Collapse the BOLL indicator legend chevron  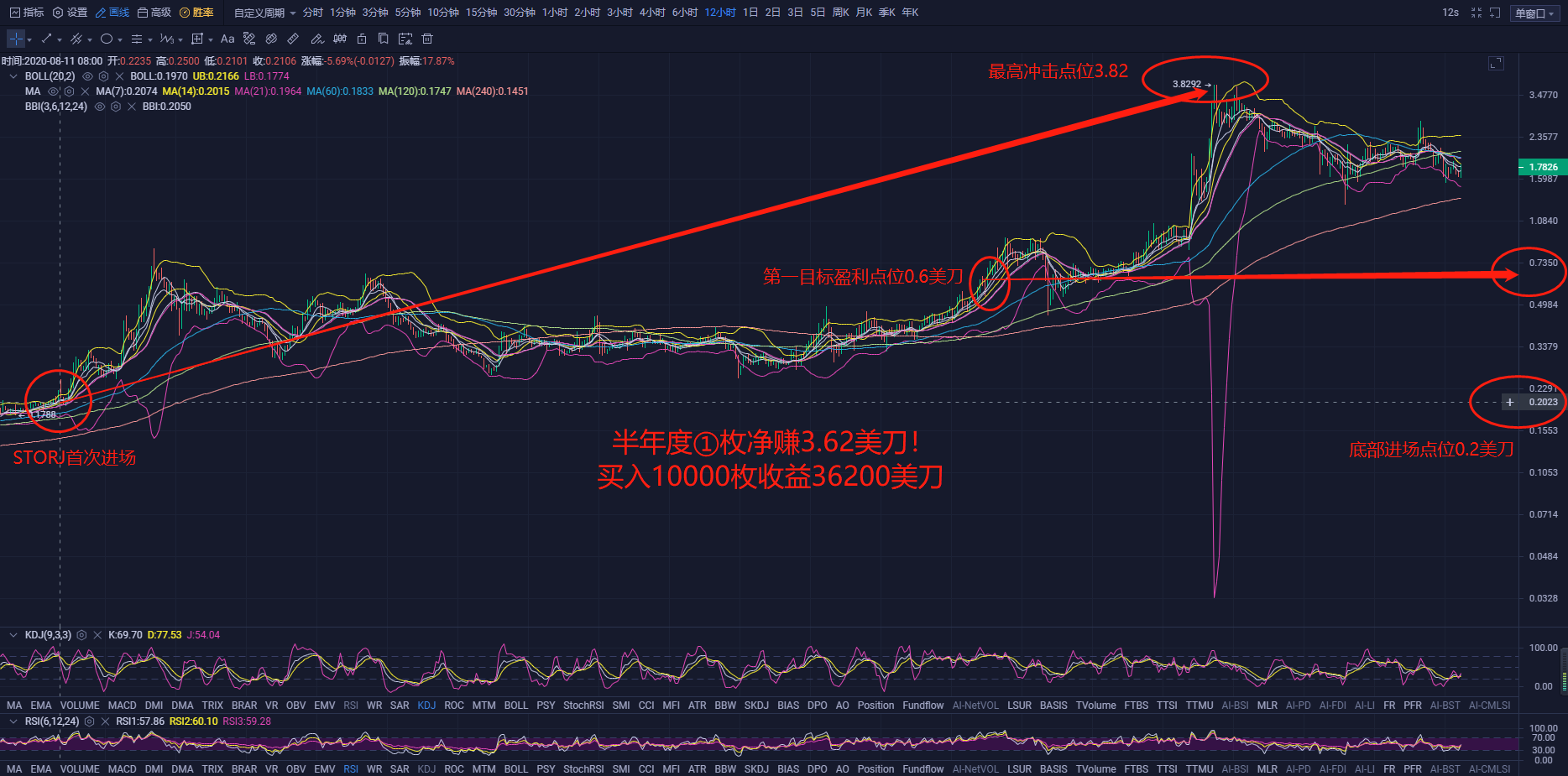[x=13, y=76]
